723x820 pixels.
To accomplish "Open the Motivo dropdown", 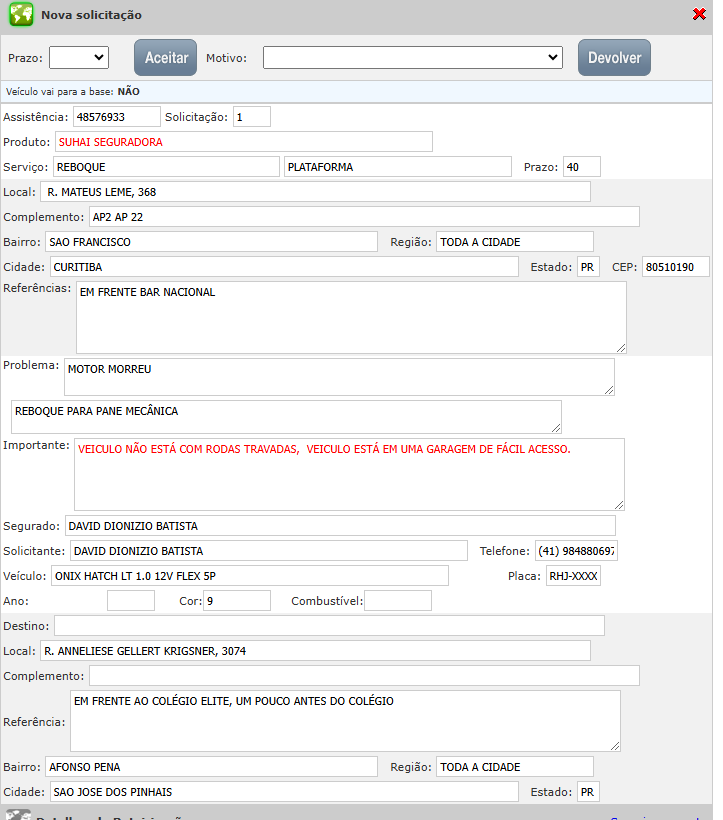I will (x=412, y=58).
